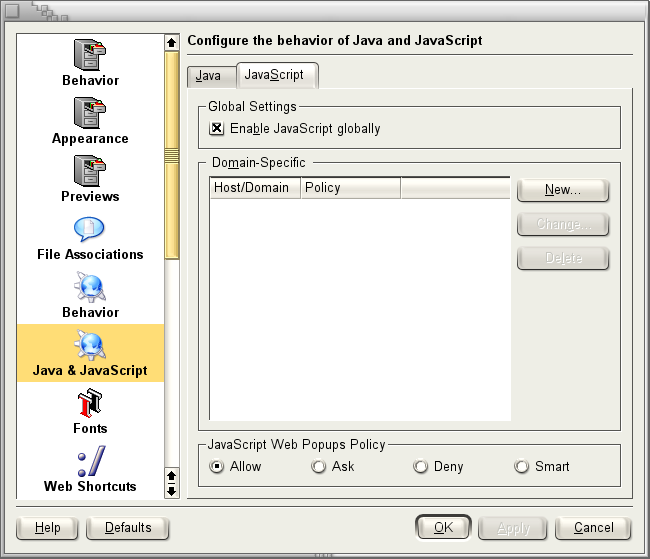Screen dimensions: 650x559
Task: Click the sidebar scrollbar up arrow at top
Action: click(172, 42)
